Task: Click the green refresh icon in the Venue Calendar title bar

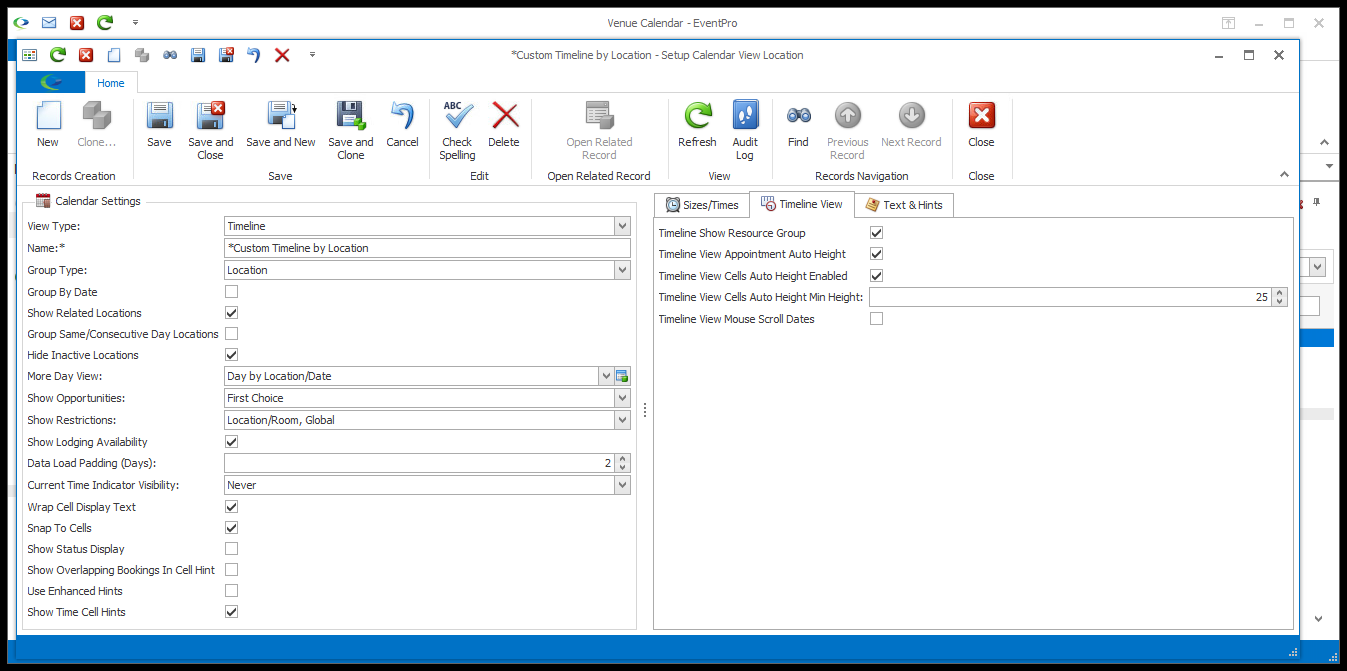Action: coord(105,22)
